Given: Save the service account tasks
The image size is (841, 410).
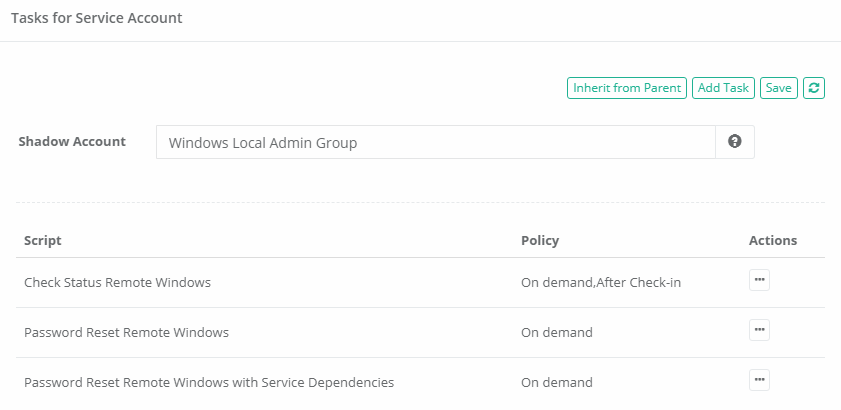Looking at the screenshot, I should coord(778,88).
